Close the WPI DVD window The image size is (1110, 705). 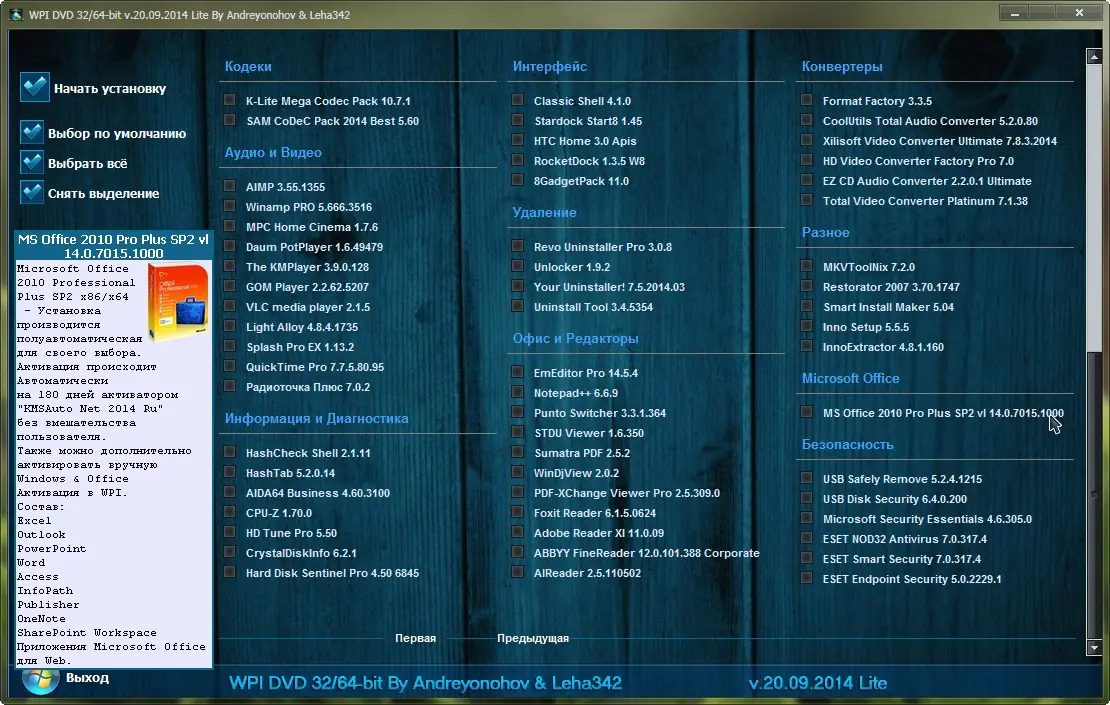(1080, 13)
